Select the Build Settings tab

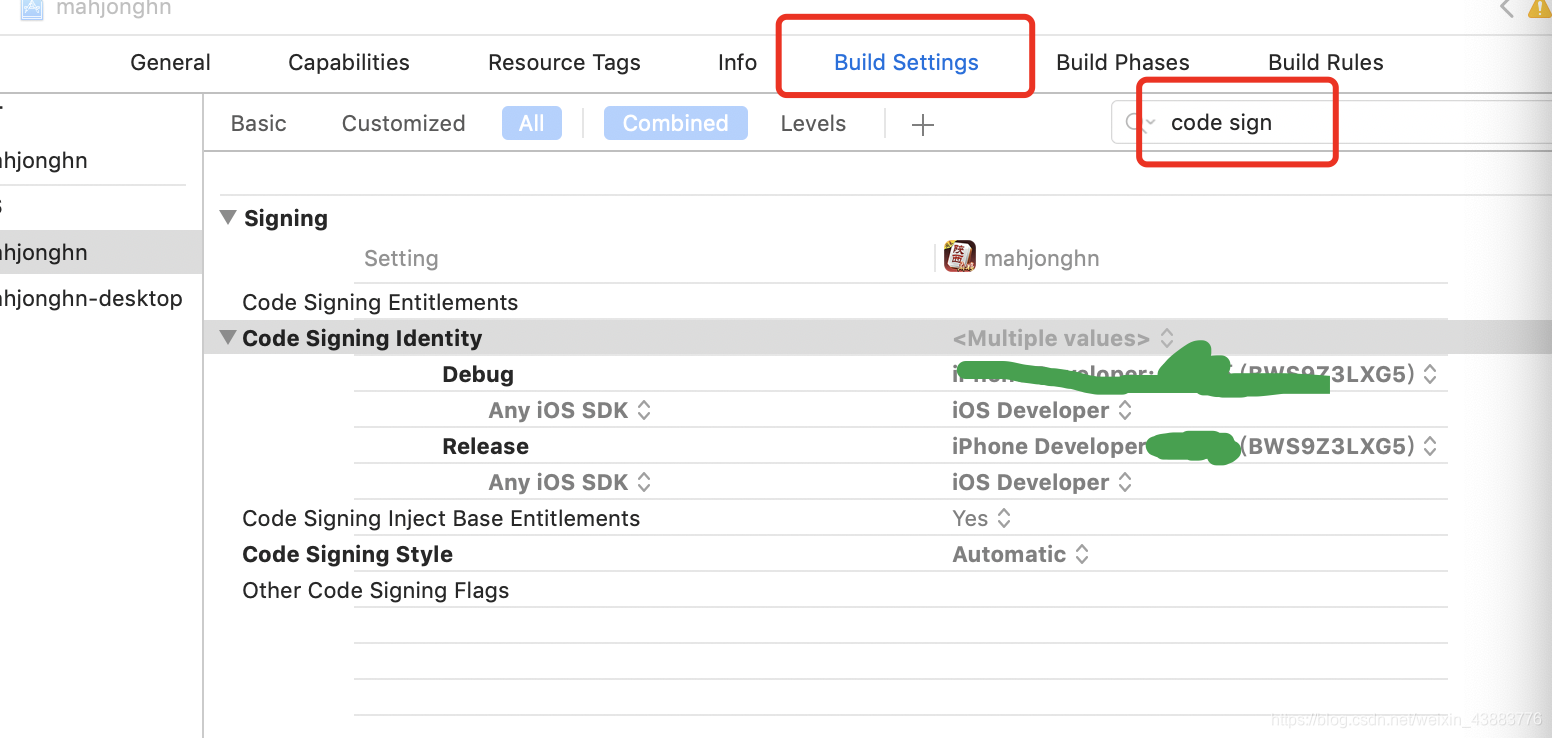pyautogui.click(x=906, y=62)
